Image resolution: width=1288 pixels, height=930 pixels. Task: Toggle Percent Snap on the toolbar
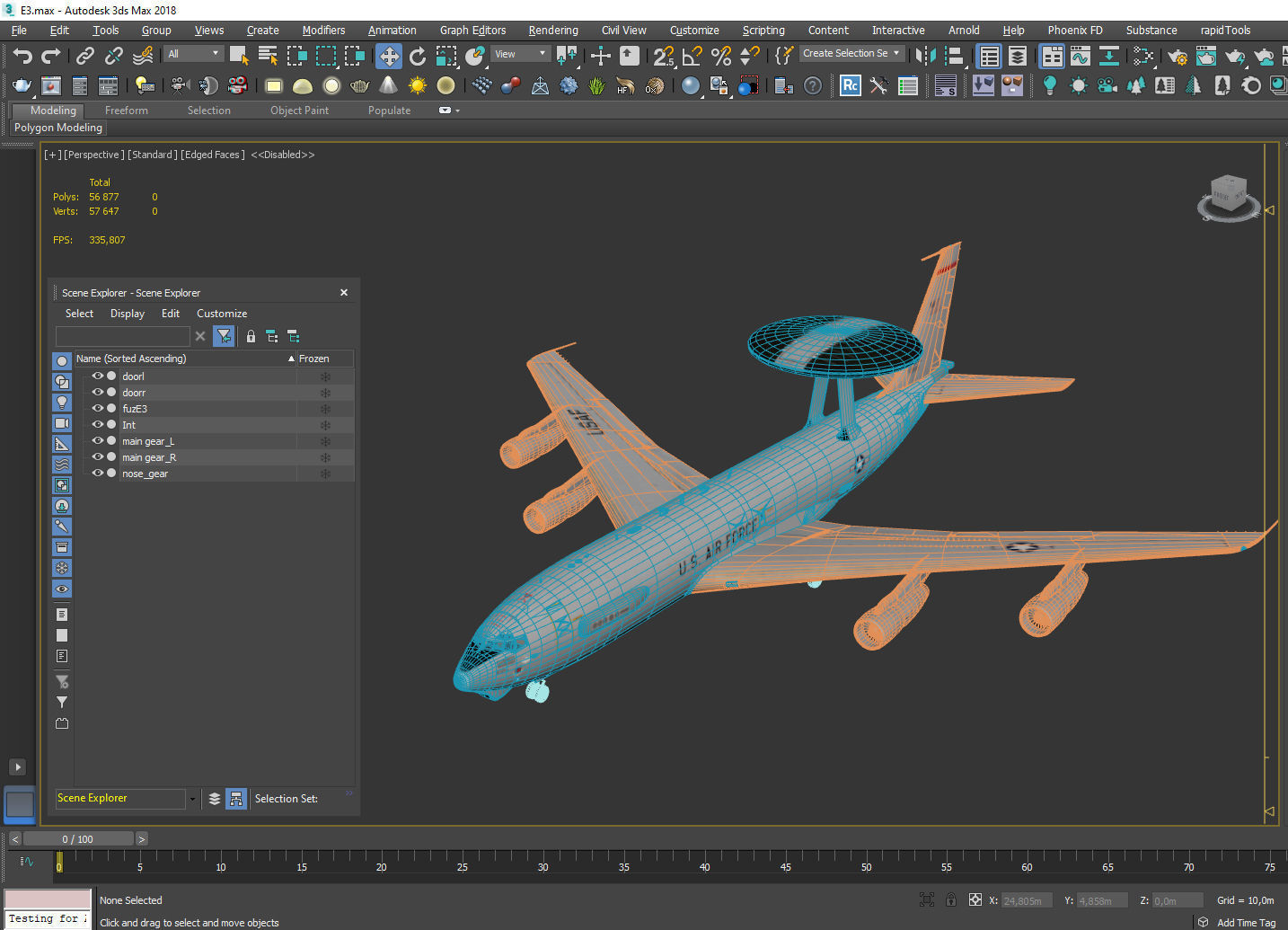pos(720,57)
